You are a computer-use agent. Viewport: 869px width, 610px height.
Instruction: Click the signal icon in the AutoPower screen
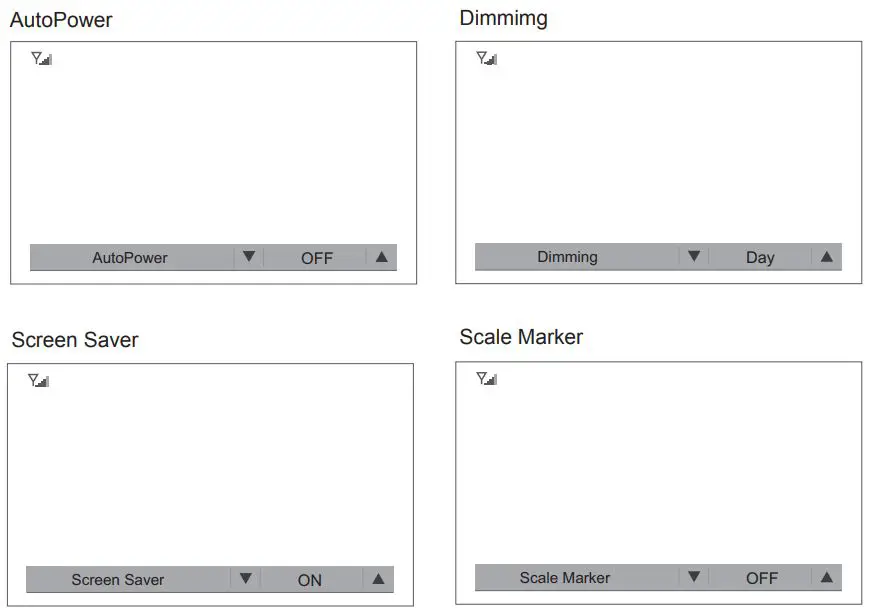(x=41, y=59)
